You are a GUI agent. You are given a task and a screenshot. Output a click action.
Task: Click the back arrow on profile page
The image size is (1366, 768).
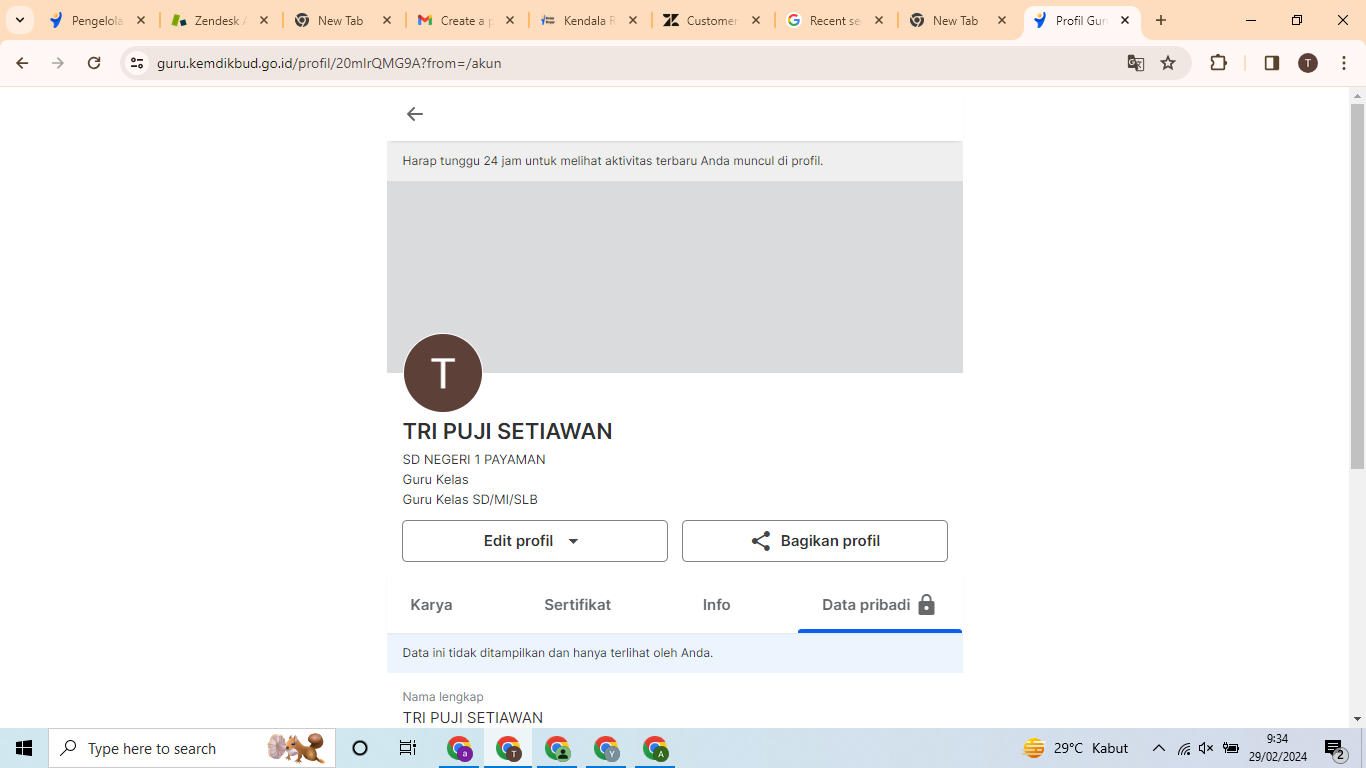click(415, 114)
